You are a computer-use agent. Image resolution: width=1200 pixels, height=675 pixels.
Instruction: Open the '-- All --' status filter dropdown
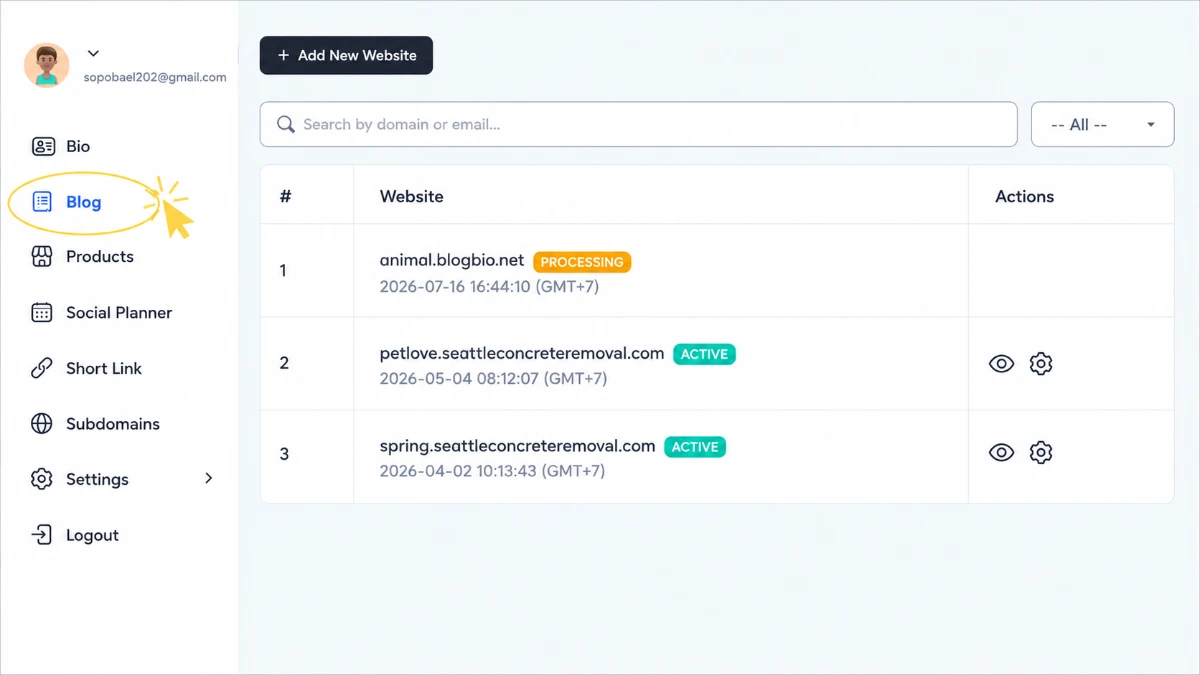point(1102,125)
